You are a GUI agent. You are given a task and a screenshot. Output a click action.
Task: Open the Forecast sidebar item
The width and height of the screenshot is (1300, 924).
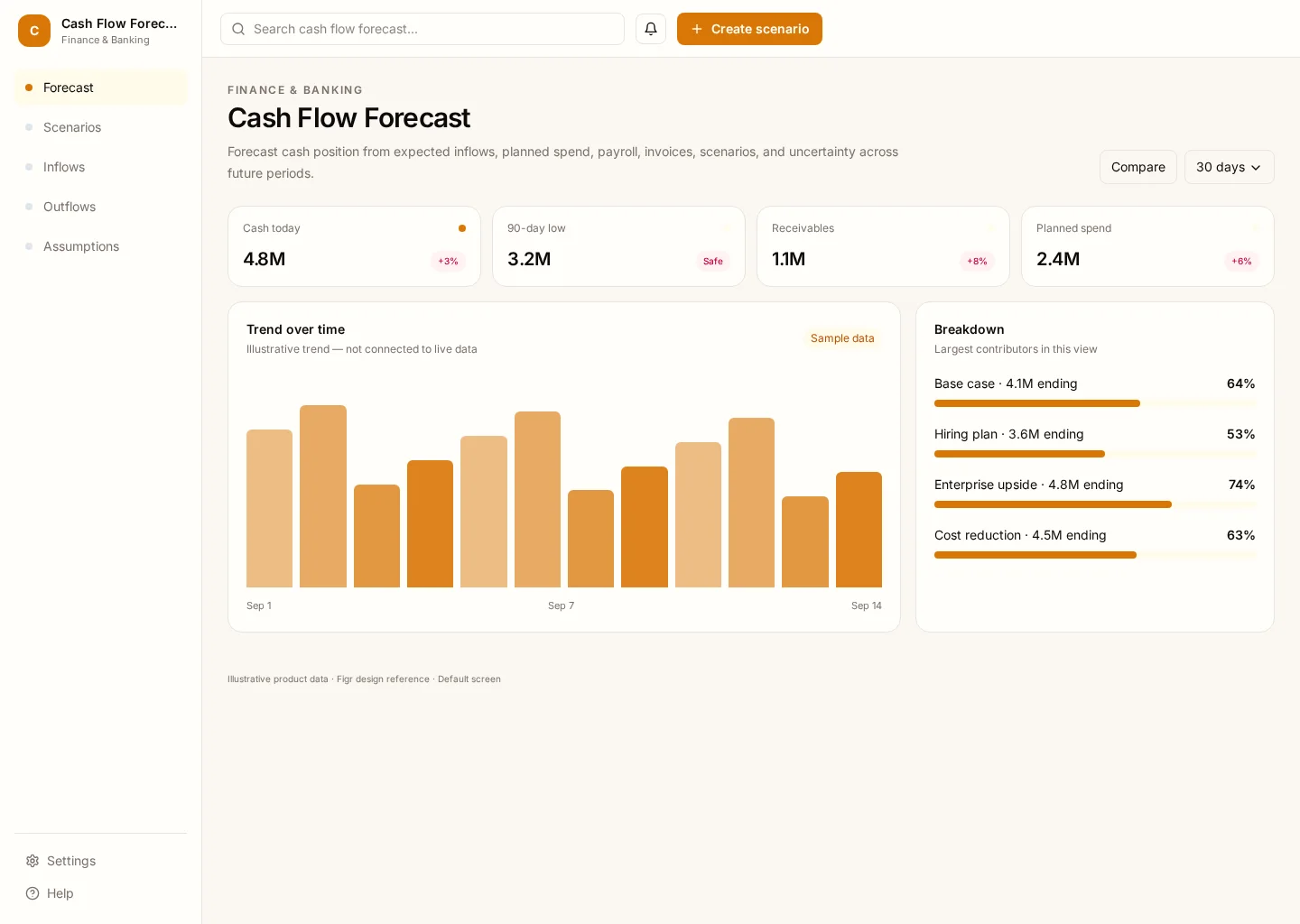coord(101,88)
